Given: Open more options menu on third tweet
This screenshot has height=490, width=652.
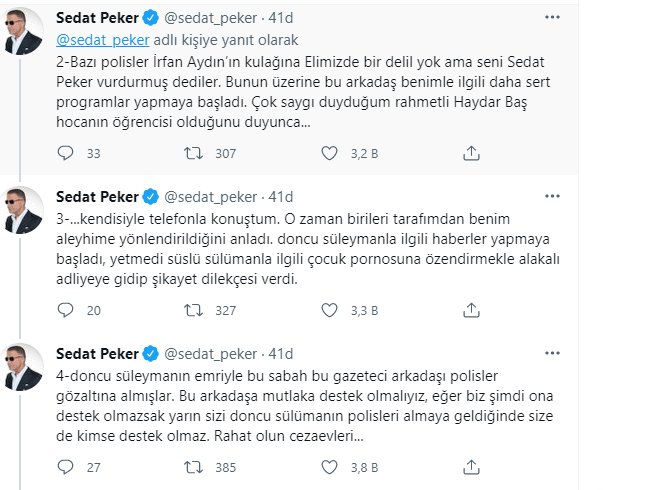Looking at the screenshot, I should click(552, 353).
